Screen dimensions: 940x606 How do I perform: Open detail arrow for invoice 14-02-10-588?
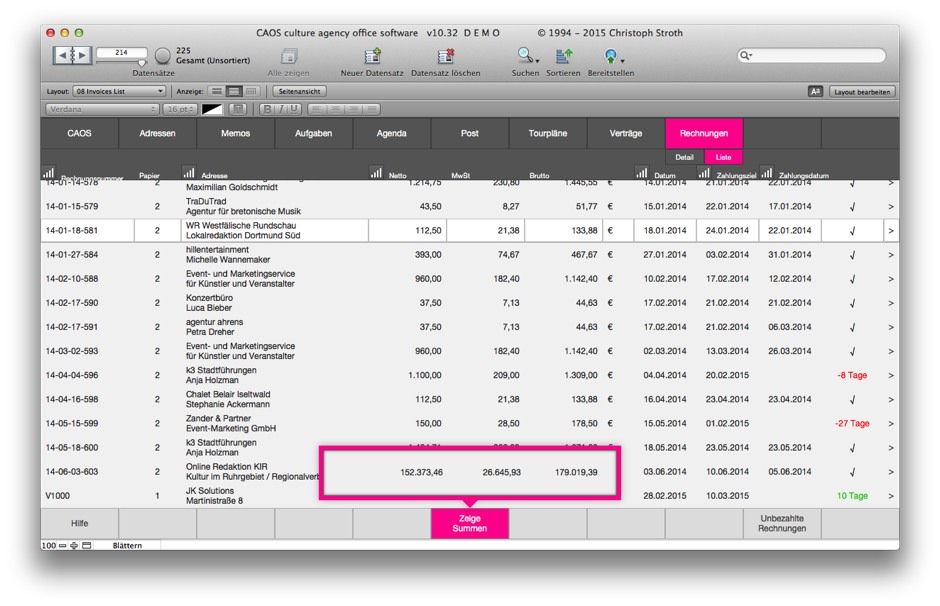pos(891,279)
